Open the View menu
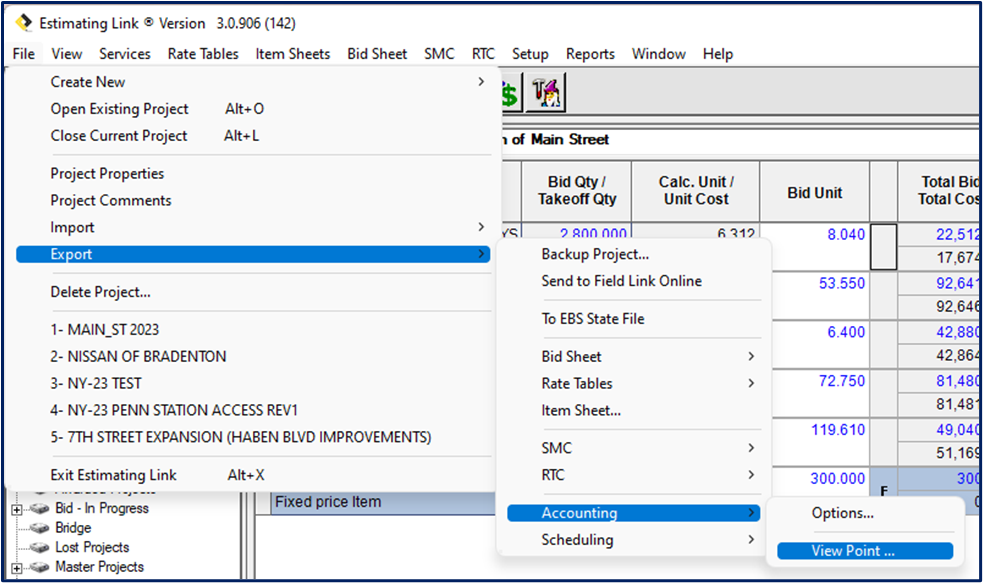 [x=66, y=54]
